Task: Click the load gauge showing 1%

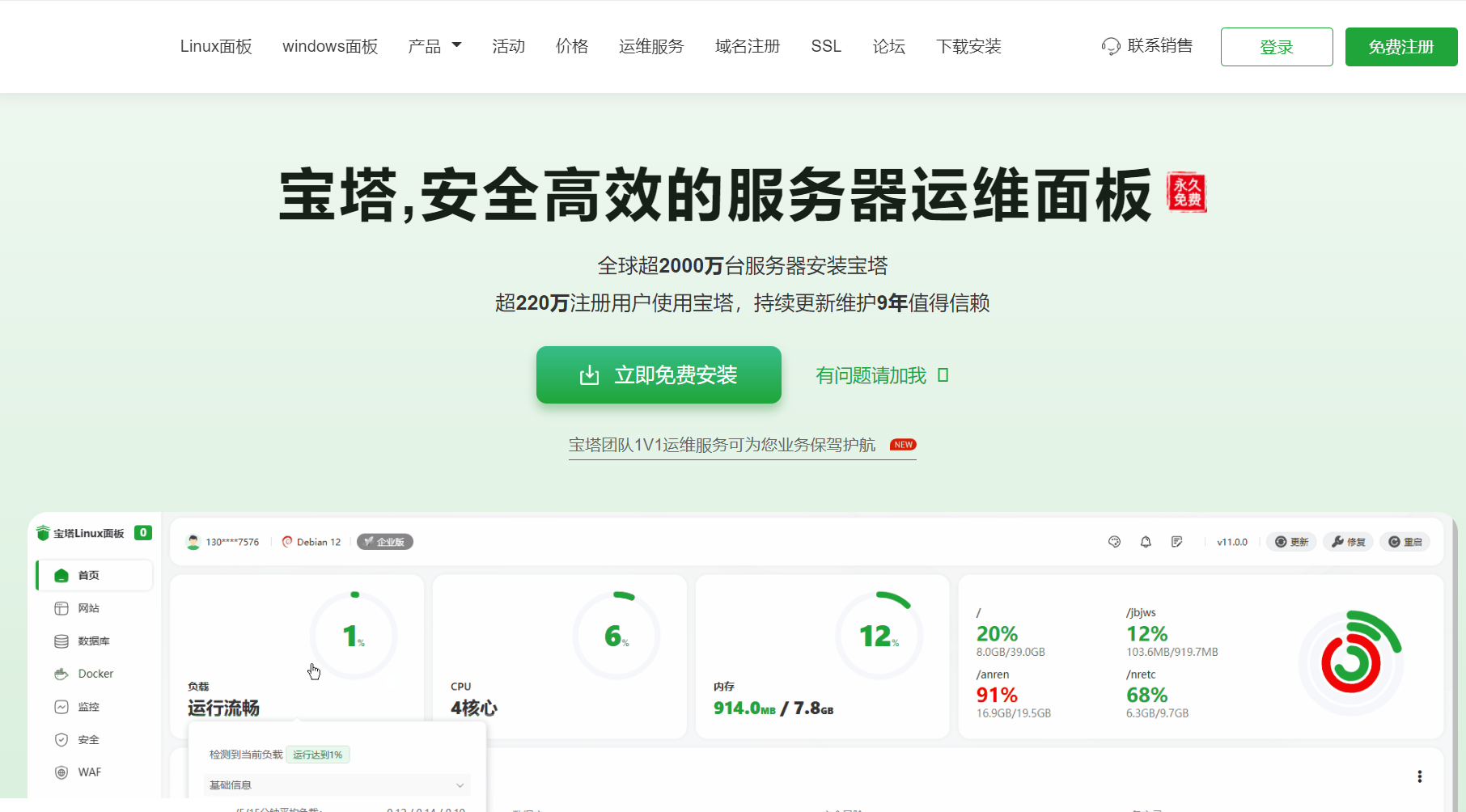Action: (x=354, y=635)
